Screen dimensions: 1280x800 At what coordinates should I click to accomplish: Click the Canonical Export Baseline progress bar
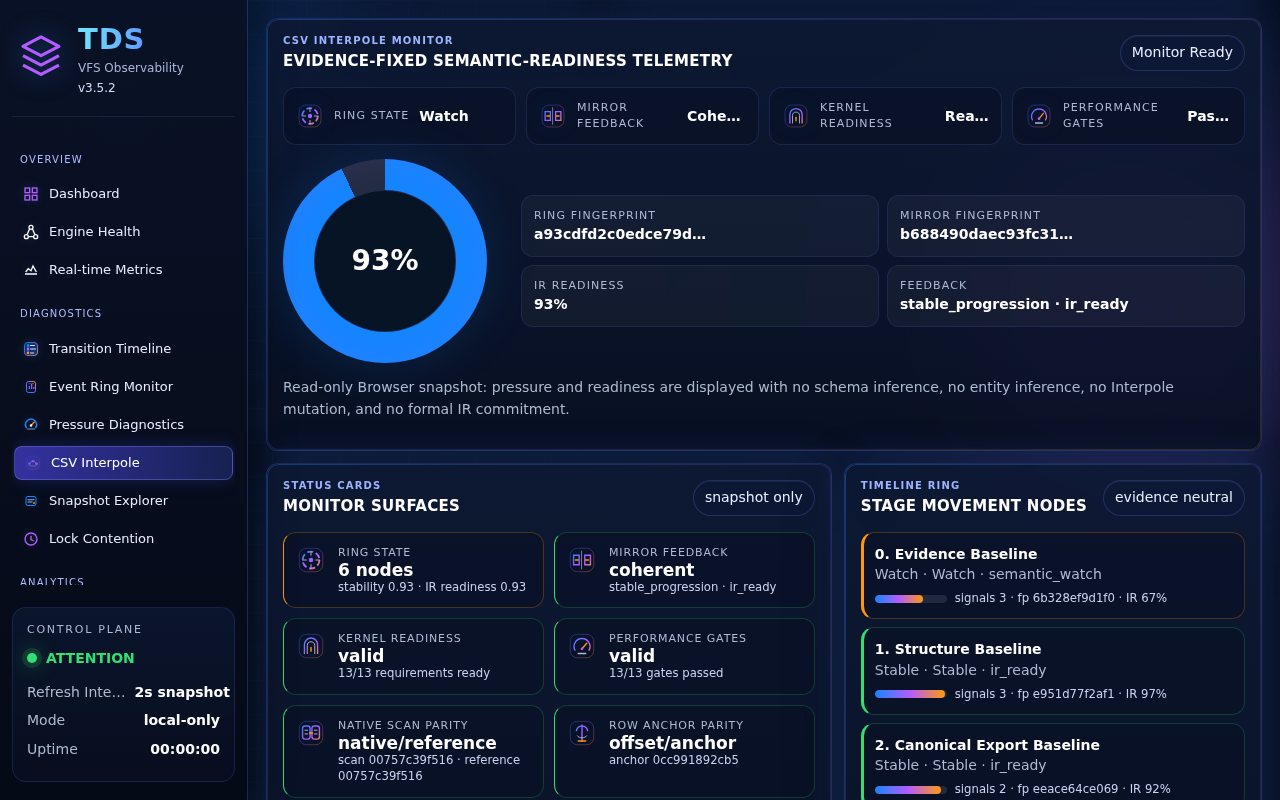click(911, 790)
